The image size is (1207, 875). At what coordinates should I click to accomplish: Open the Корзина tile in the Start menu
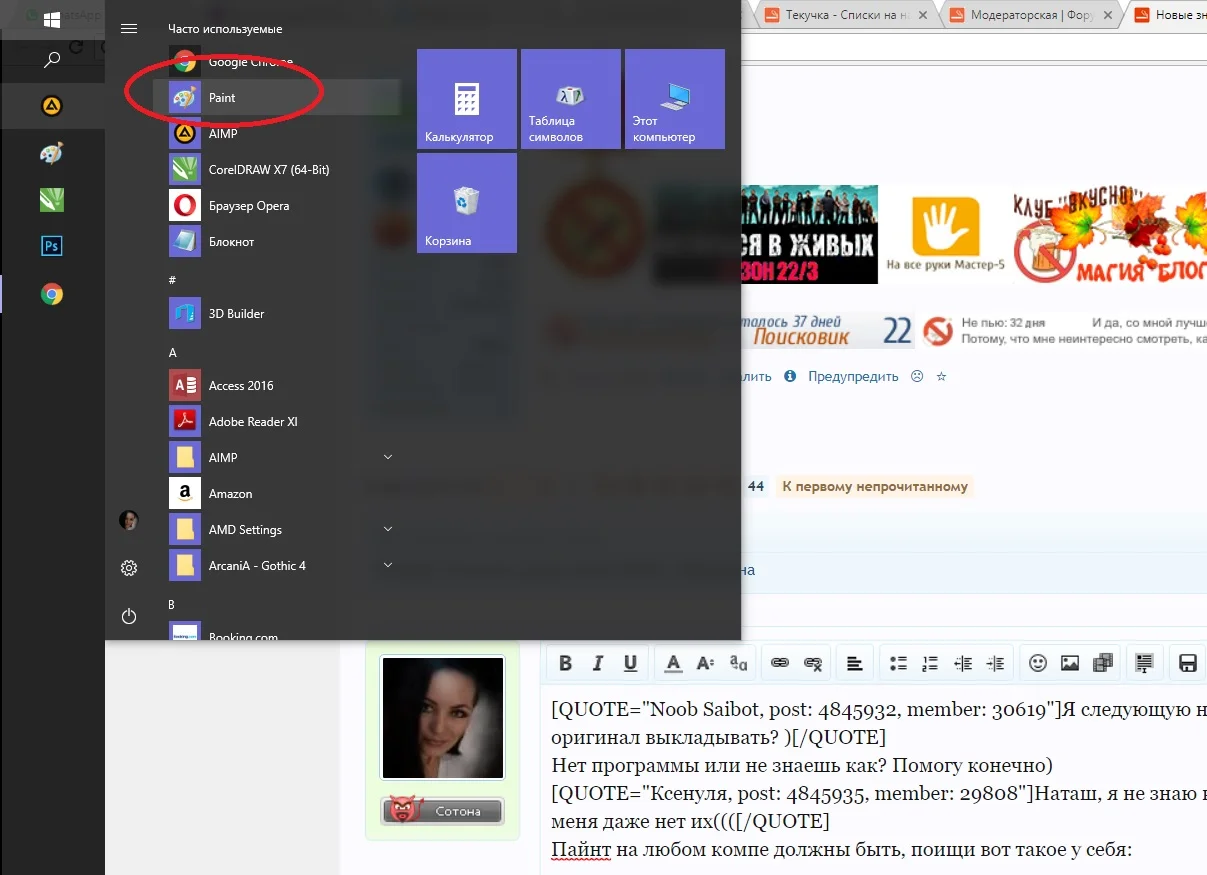[466, 203]
